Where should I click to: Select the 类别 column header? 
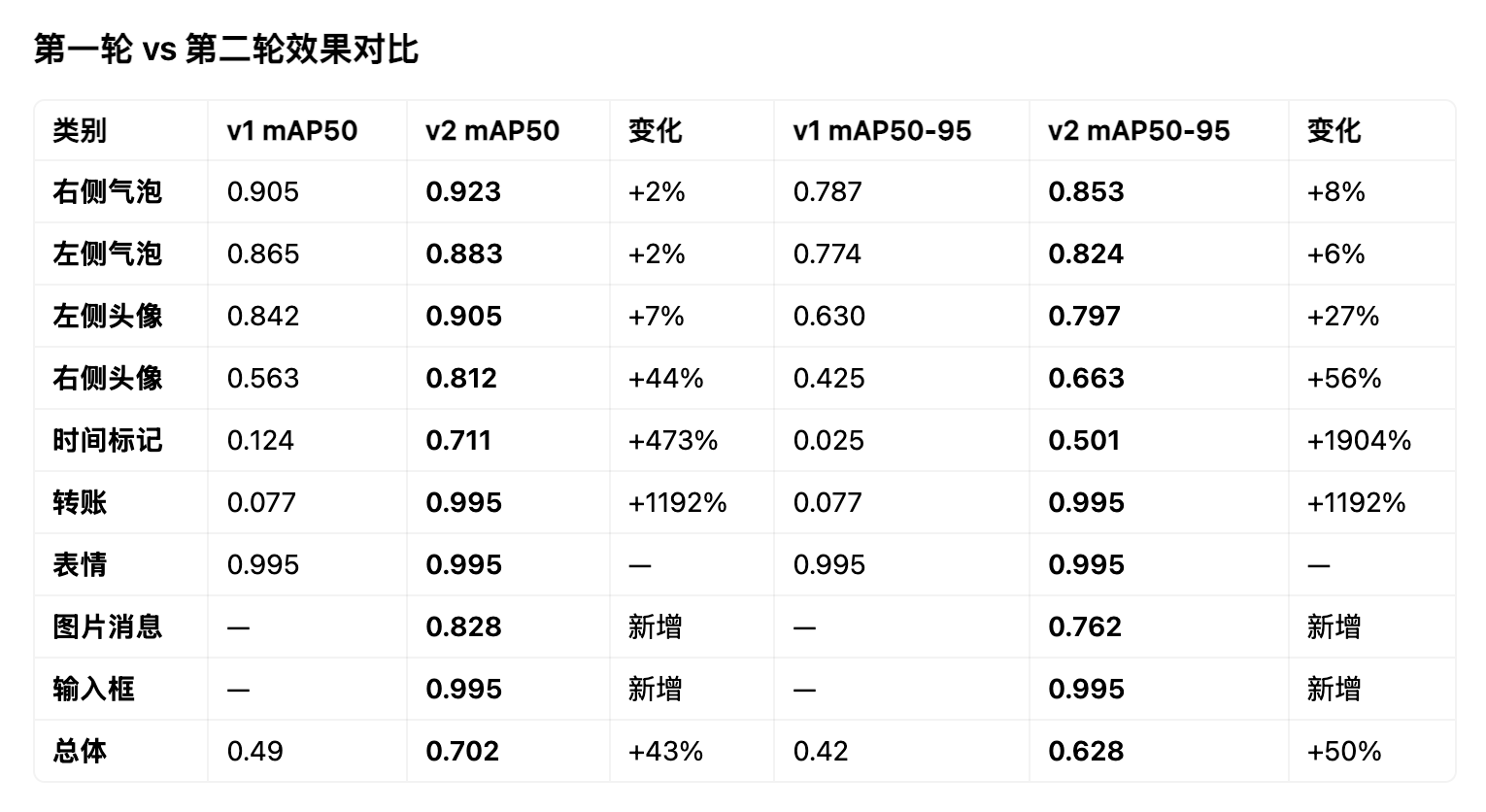click(x=80, y=130)
